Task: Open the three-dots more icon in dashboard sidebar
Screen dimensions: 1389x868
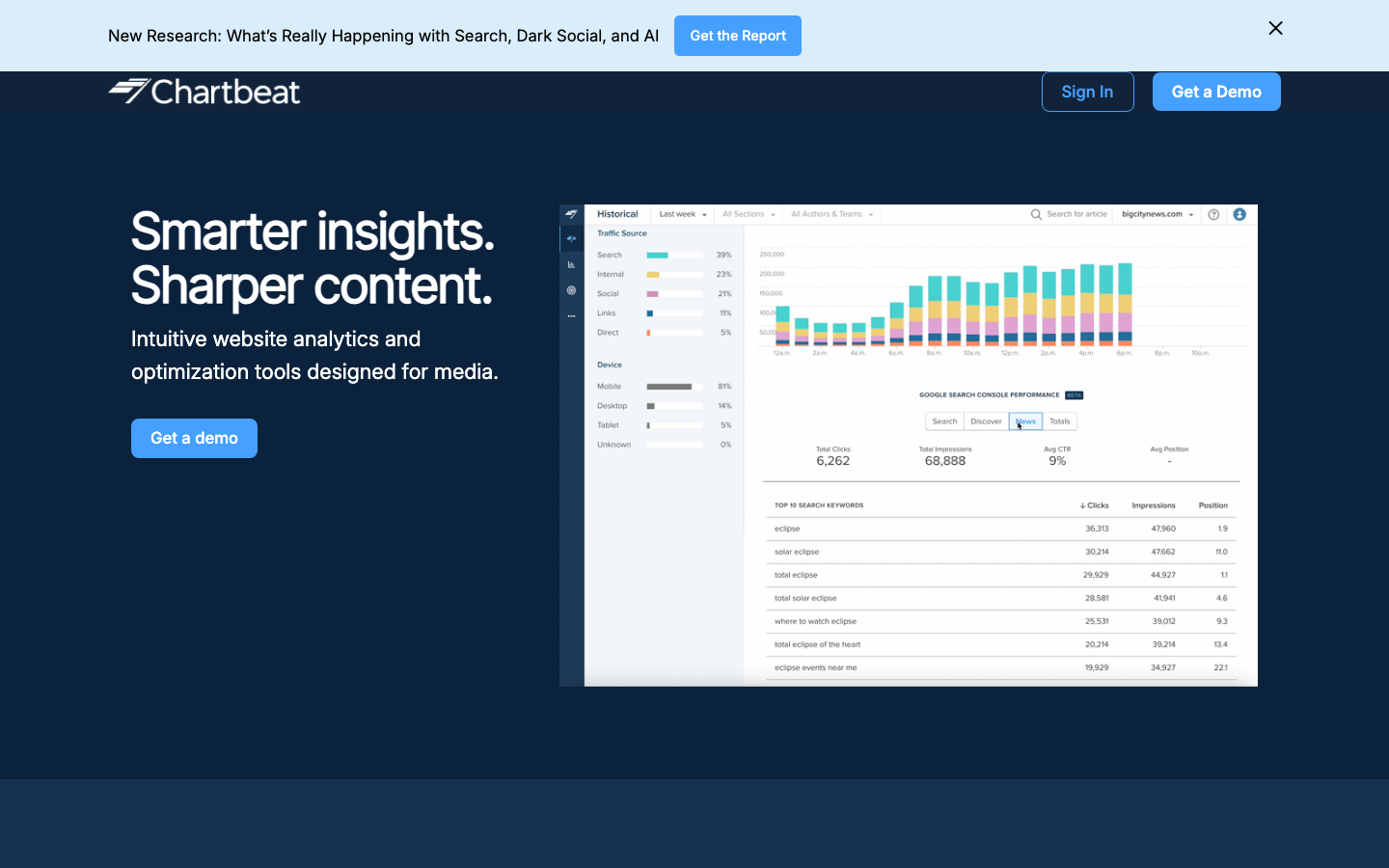Action: point(571,316)
